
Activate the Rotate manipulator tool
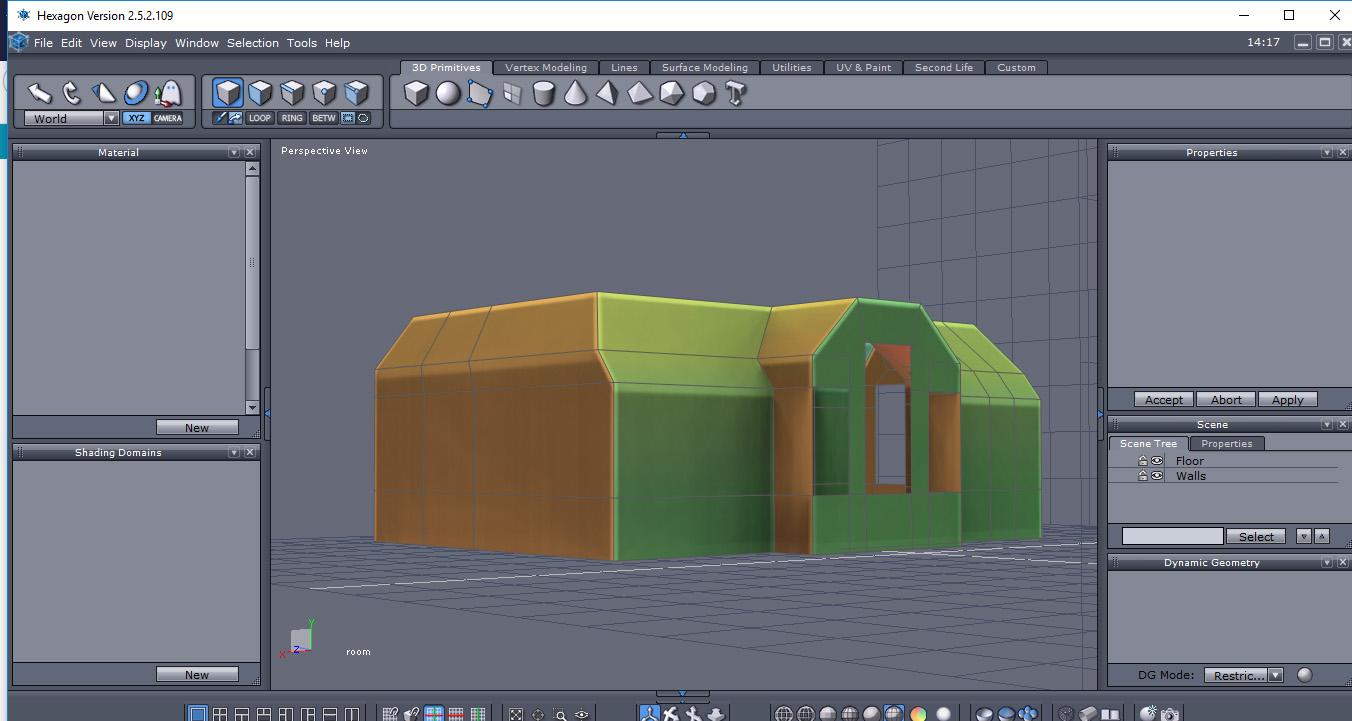tap(71, 93)
